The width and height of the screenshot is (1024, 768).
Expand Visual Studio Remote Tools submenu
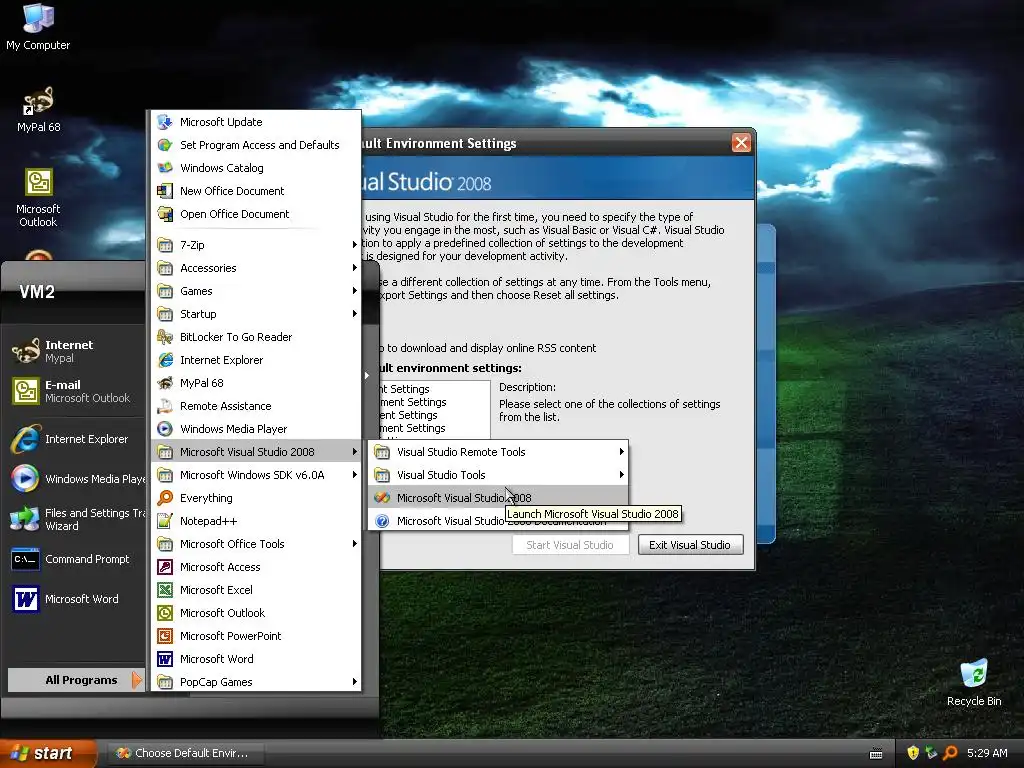[x=498, y=452]
